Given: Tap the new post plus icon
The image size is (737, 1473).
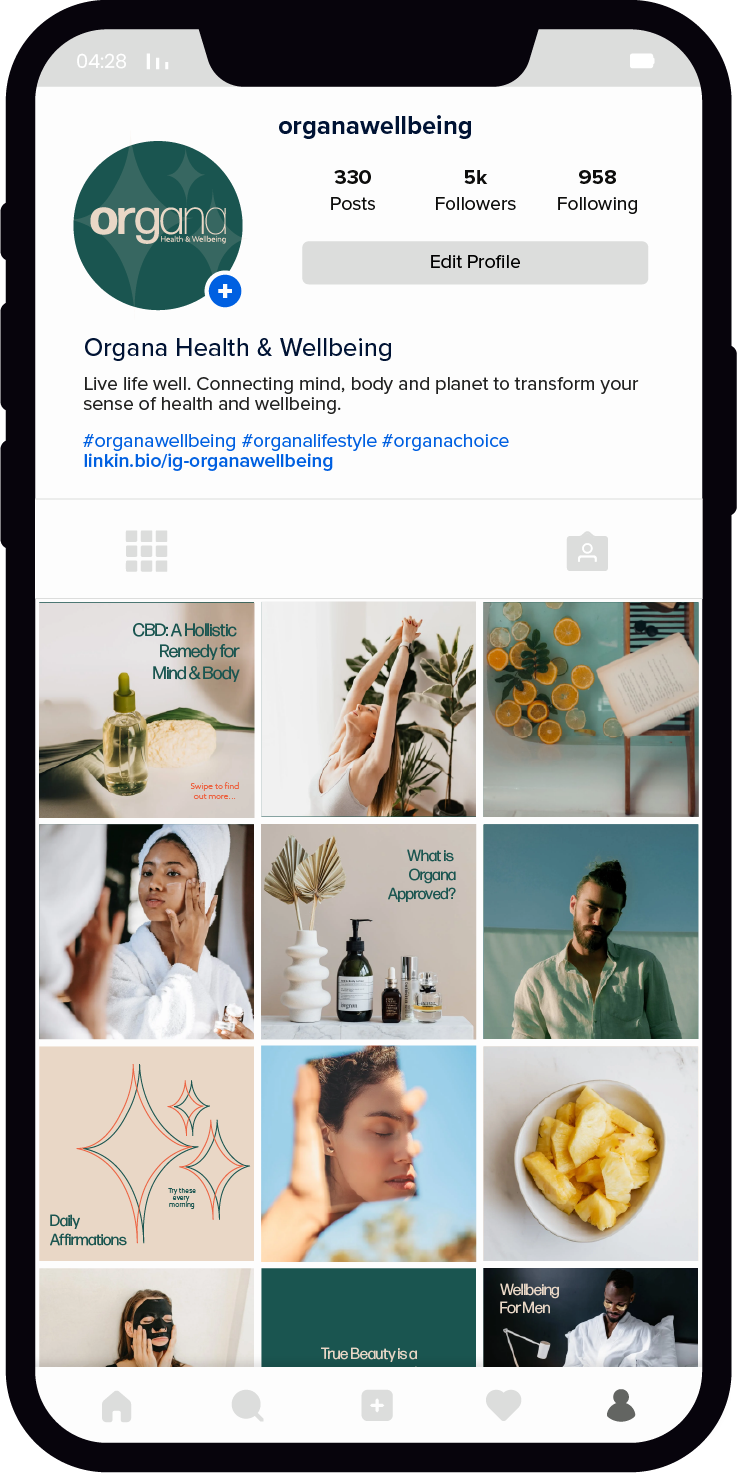Looking at the screenshot, I should point(377,1405).
